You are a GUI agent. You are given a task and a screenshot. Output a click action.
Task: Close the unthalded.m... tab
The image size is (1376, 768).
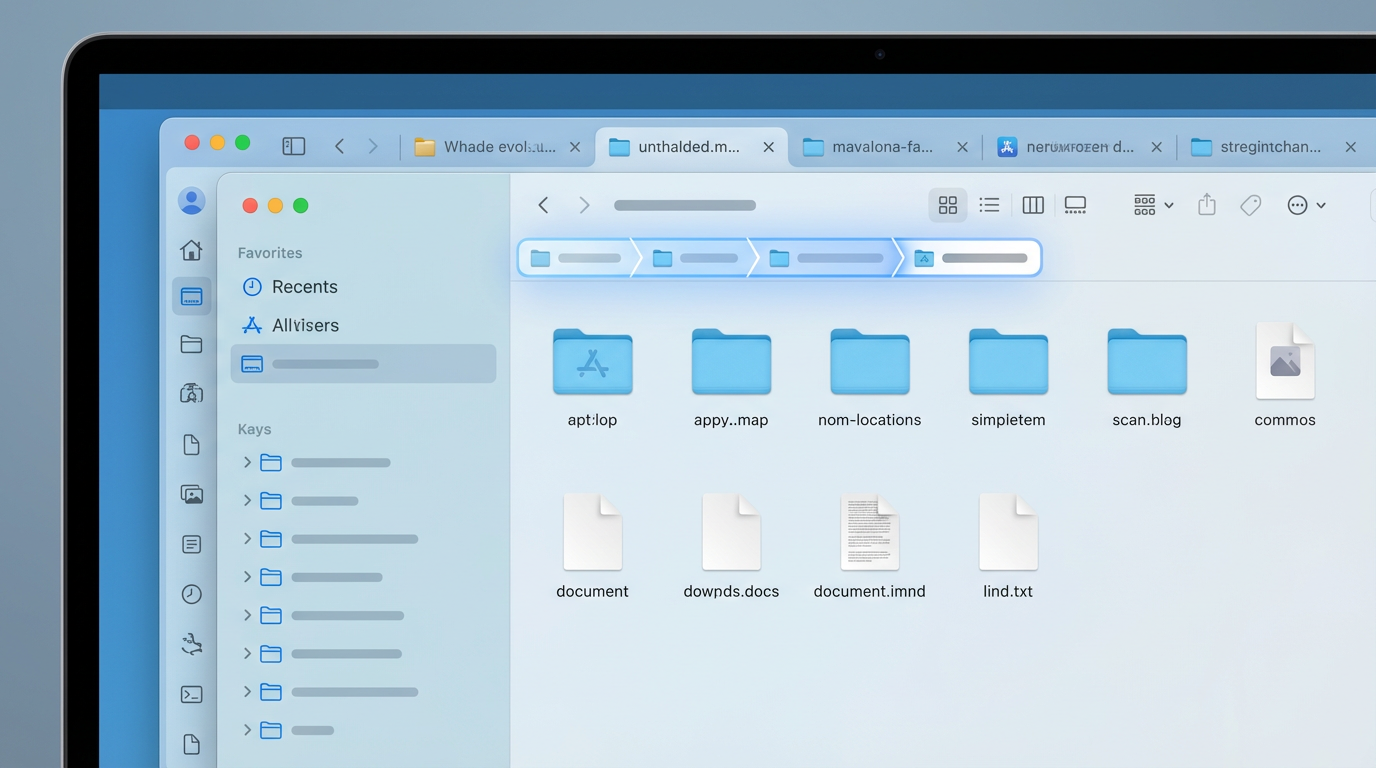point(768,147)
